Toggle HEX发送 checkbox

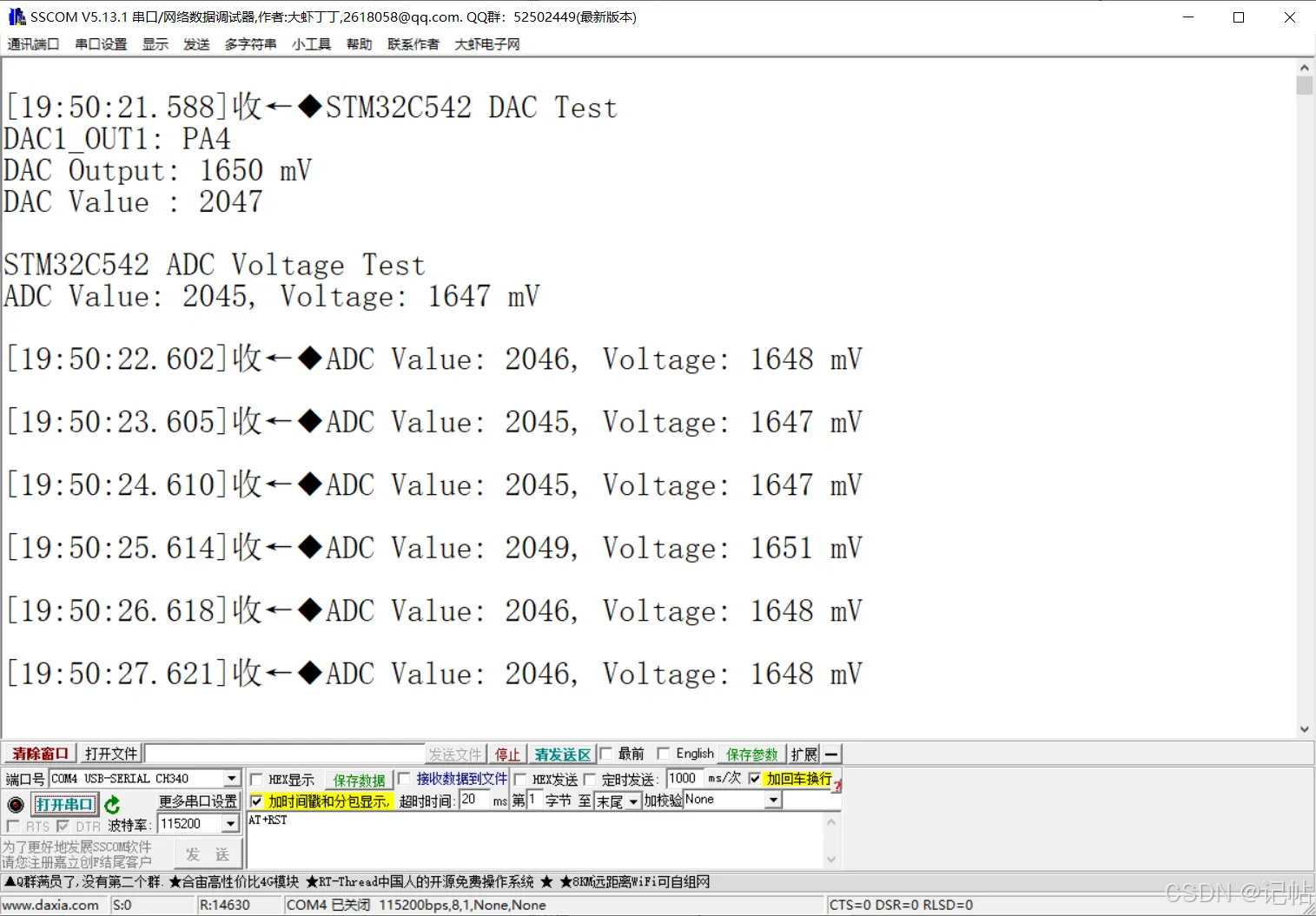click(520, 780)
